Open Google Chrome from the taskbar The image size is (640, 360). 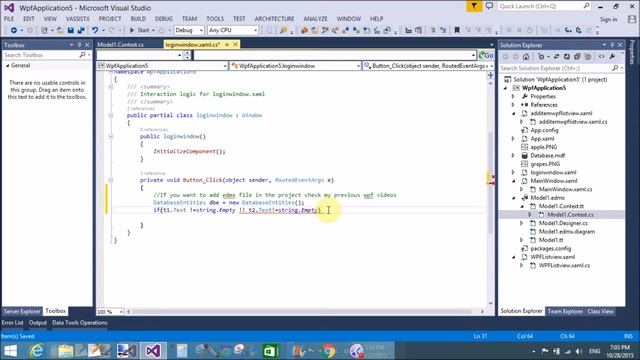(328, 351)
